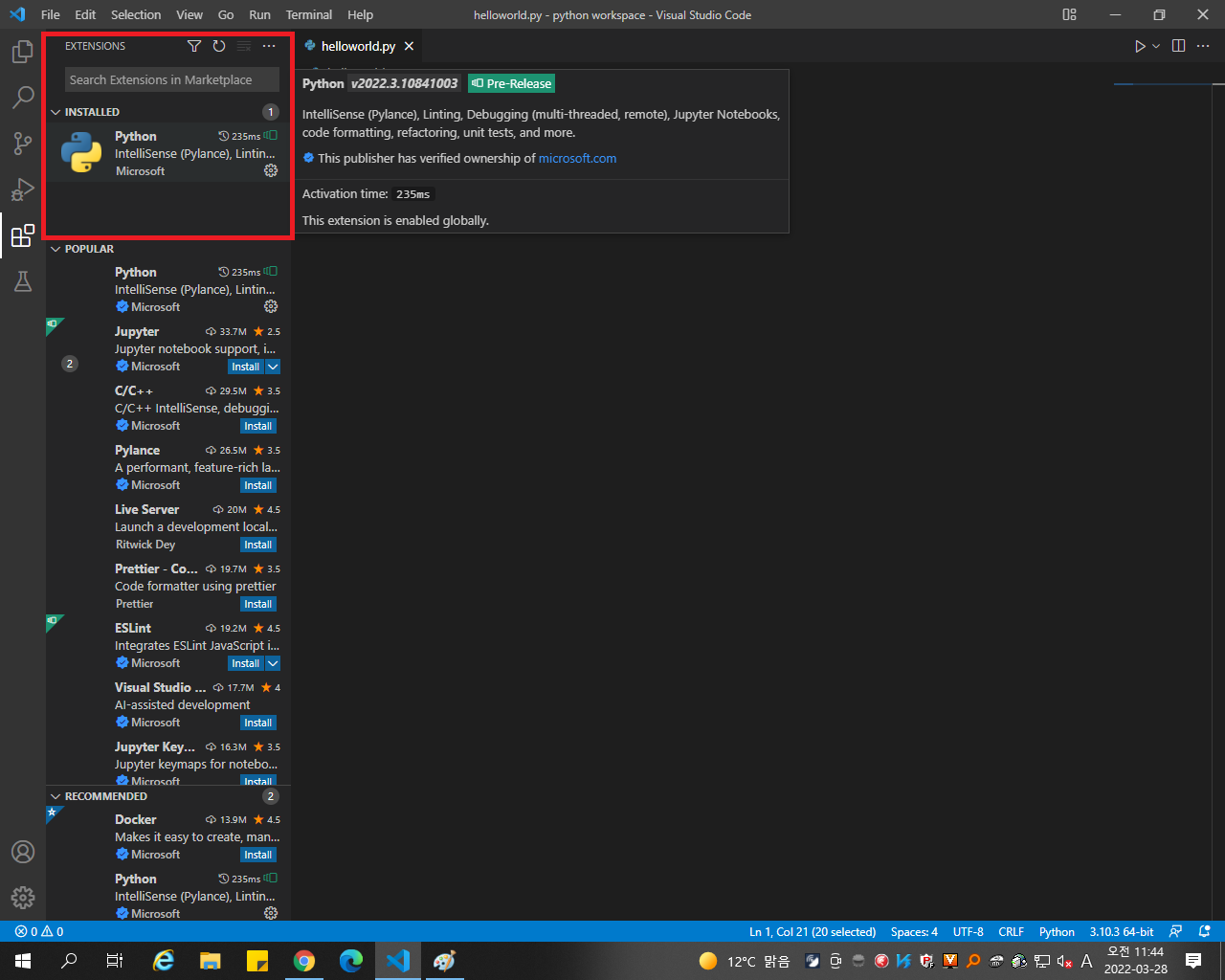
Task: Open the Accounts menu icon
Action: pos(23,852)
